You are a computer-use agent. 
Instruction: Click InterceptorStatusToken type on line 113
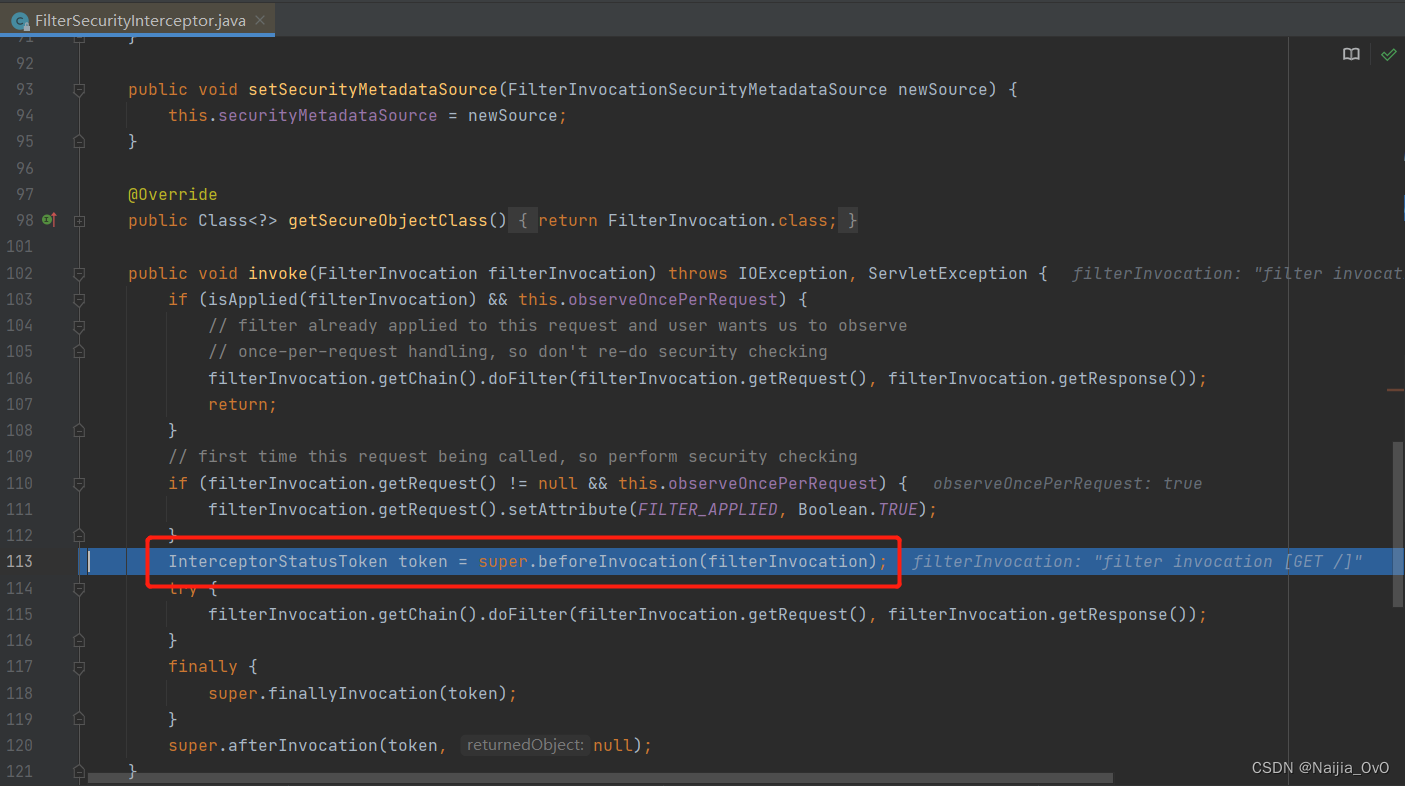pyautogui.click(x=278, y=561)
